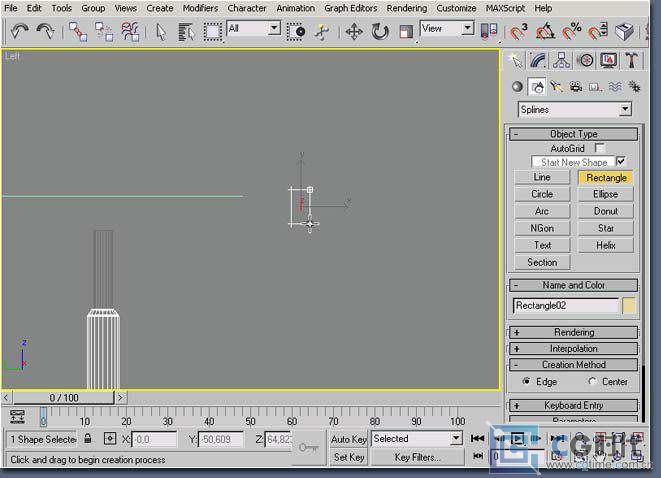Screen dimensions: 661x478
Task: Activate the Select Object arrow tool
Action: pyautogui.click(x=161, y=32)
